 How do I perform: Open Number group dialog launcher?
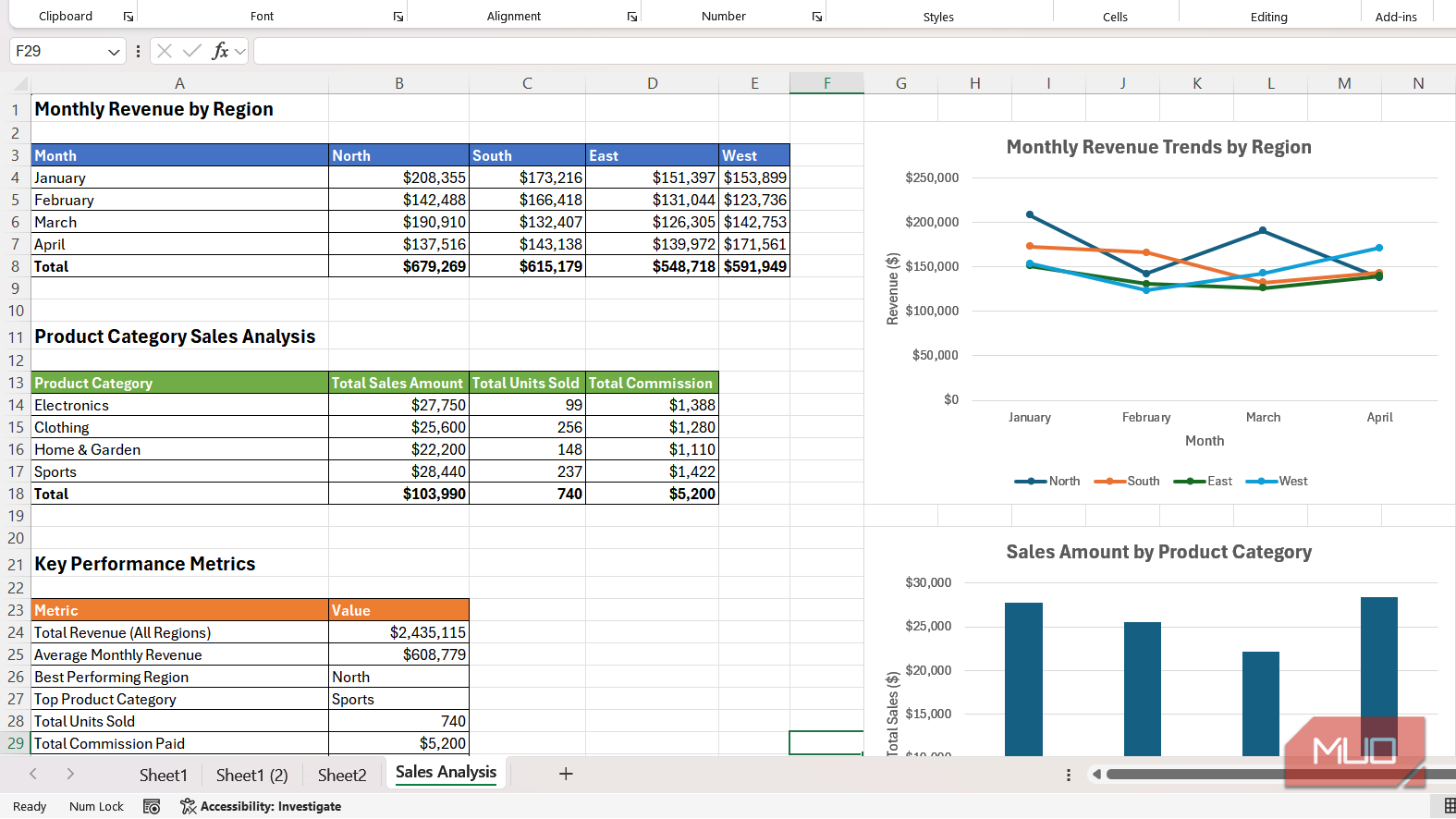(817, 17)
